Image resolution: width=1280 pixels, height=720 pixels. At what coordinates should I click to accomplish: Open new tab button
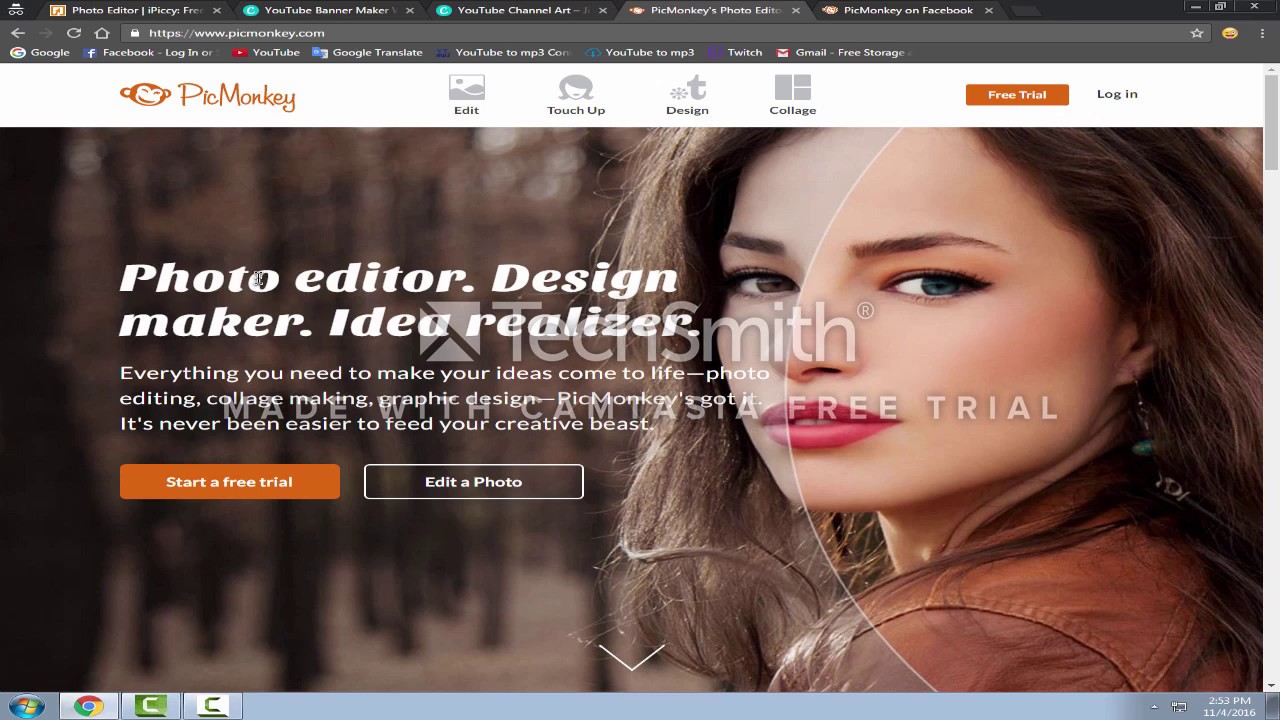coord(1023,10)
